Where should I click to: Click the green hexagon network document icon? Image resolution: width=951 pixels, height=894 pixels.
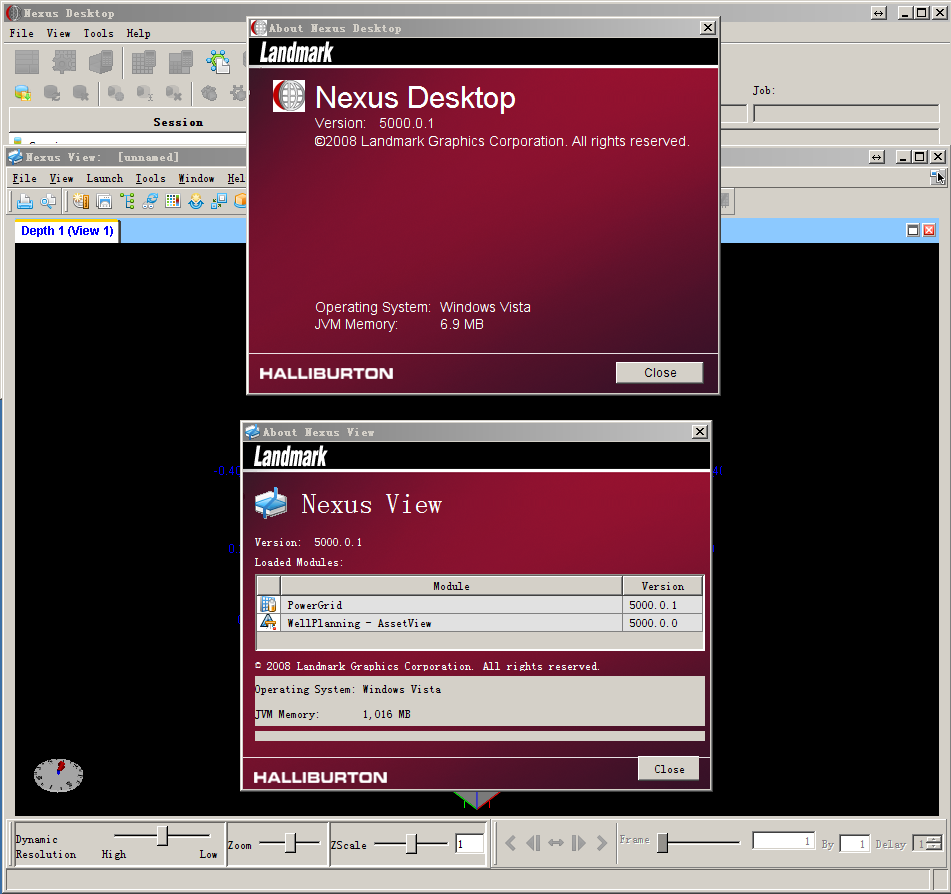click(x=218, y=62)
